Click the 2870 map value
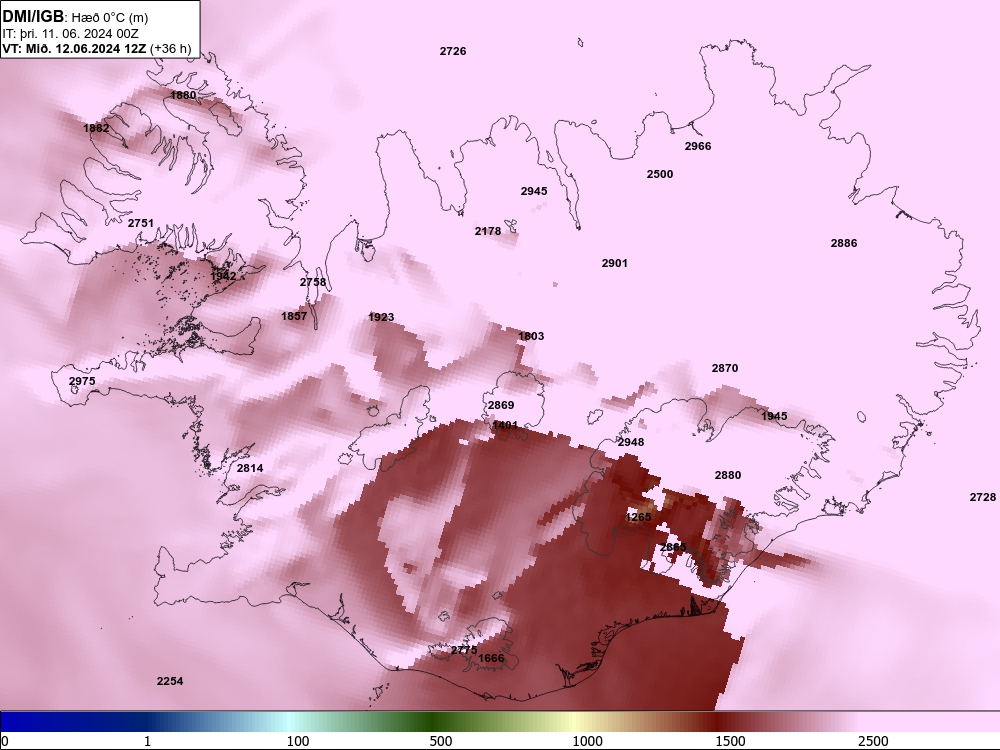This screenshot has width=1000, height=750. coord(725,368)
